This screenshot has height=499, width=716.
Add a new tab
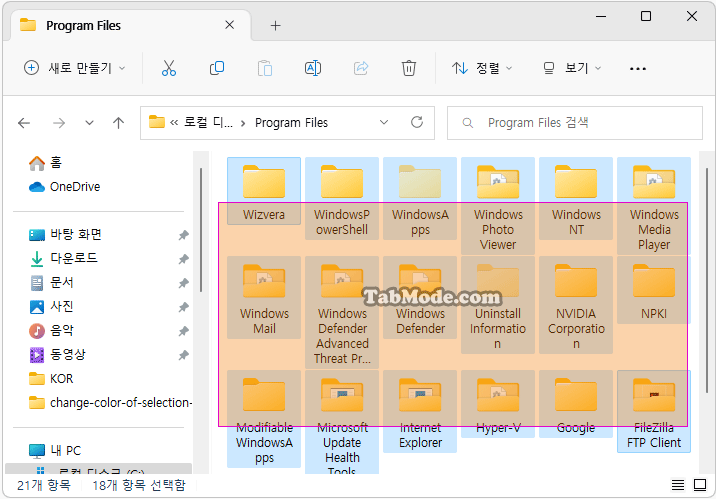[275, 26]
